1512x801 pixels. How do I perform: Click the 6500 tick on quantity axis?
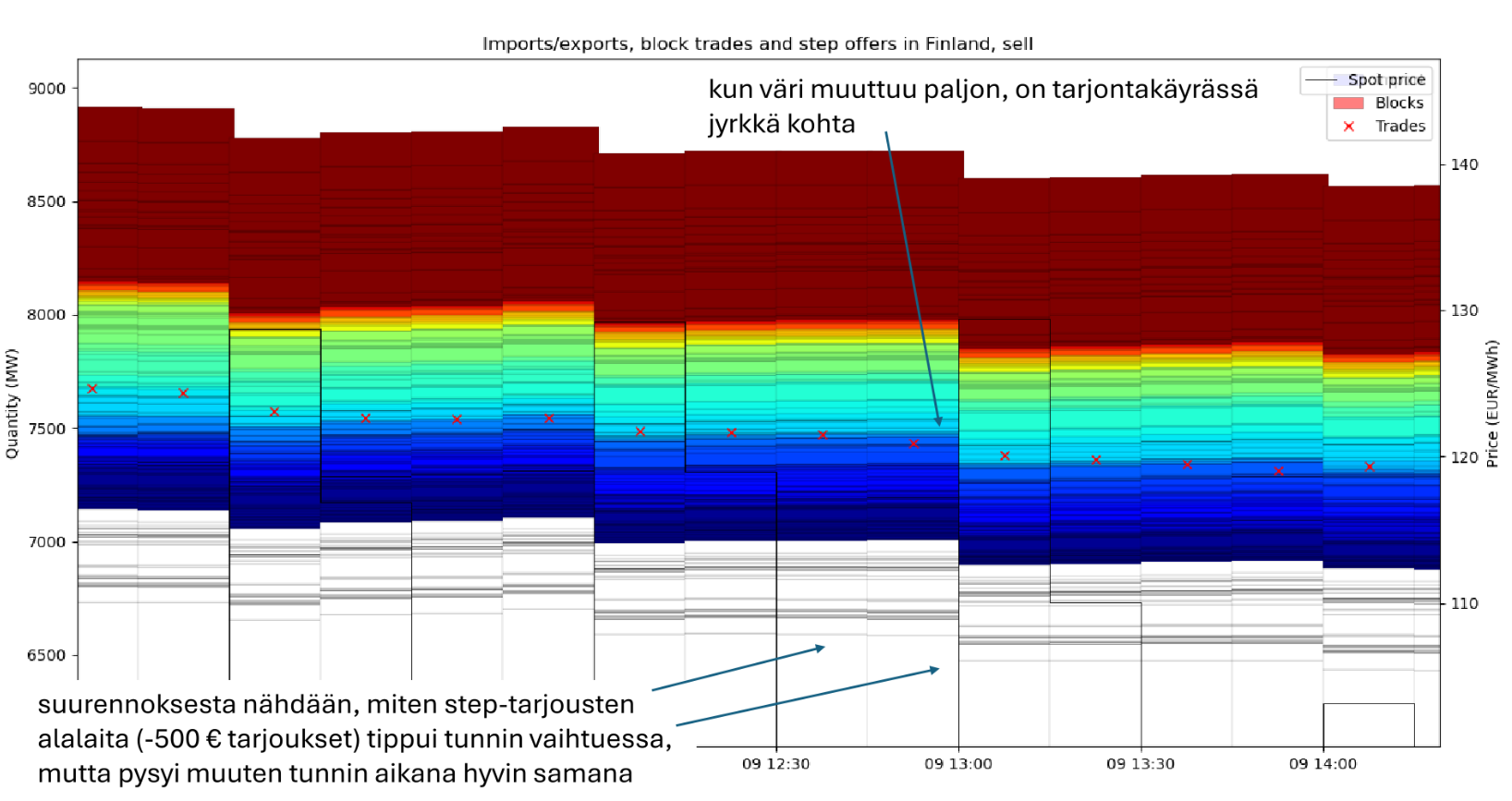pos(47,656)
